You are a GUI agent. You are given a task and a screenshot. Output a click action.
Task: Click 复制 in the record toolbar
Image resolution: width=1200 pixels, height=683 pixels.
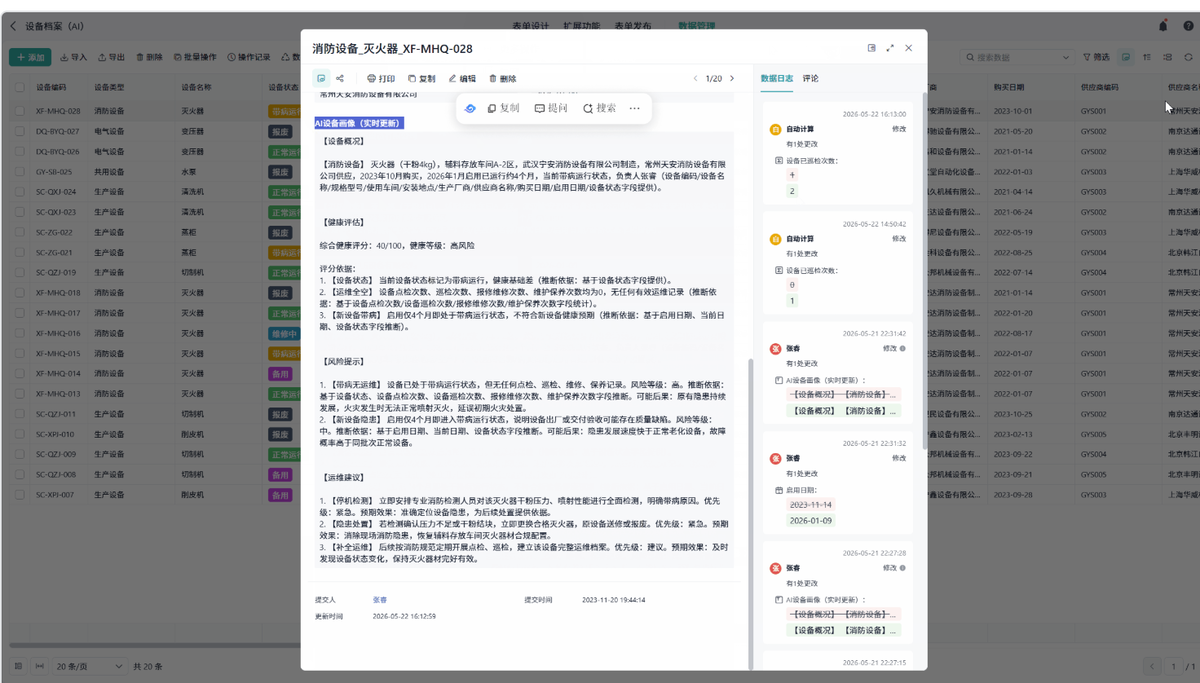(x=421, y=78)
